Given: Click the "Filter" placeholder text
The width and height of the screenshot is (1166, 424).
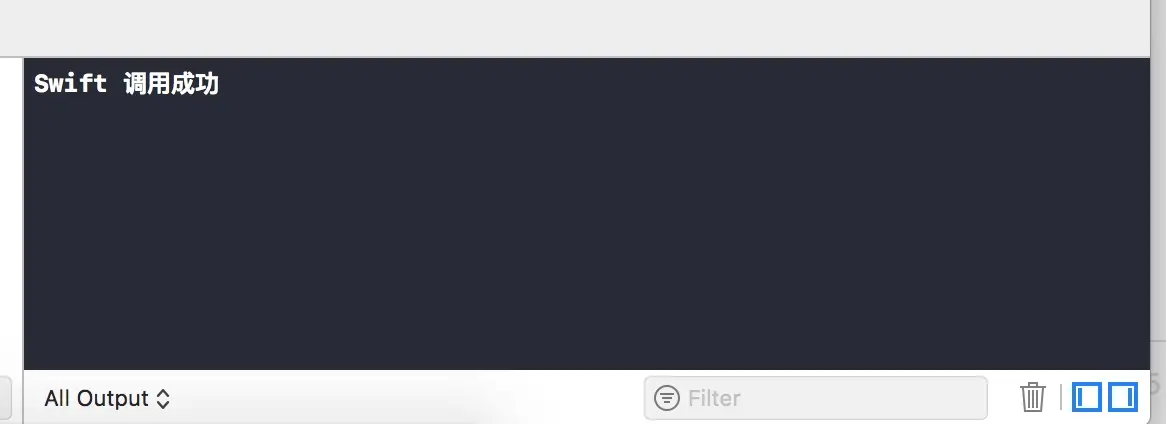Looking at the screenshot, I should (x=714, y=398).
